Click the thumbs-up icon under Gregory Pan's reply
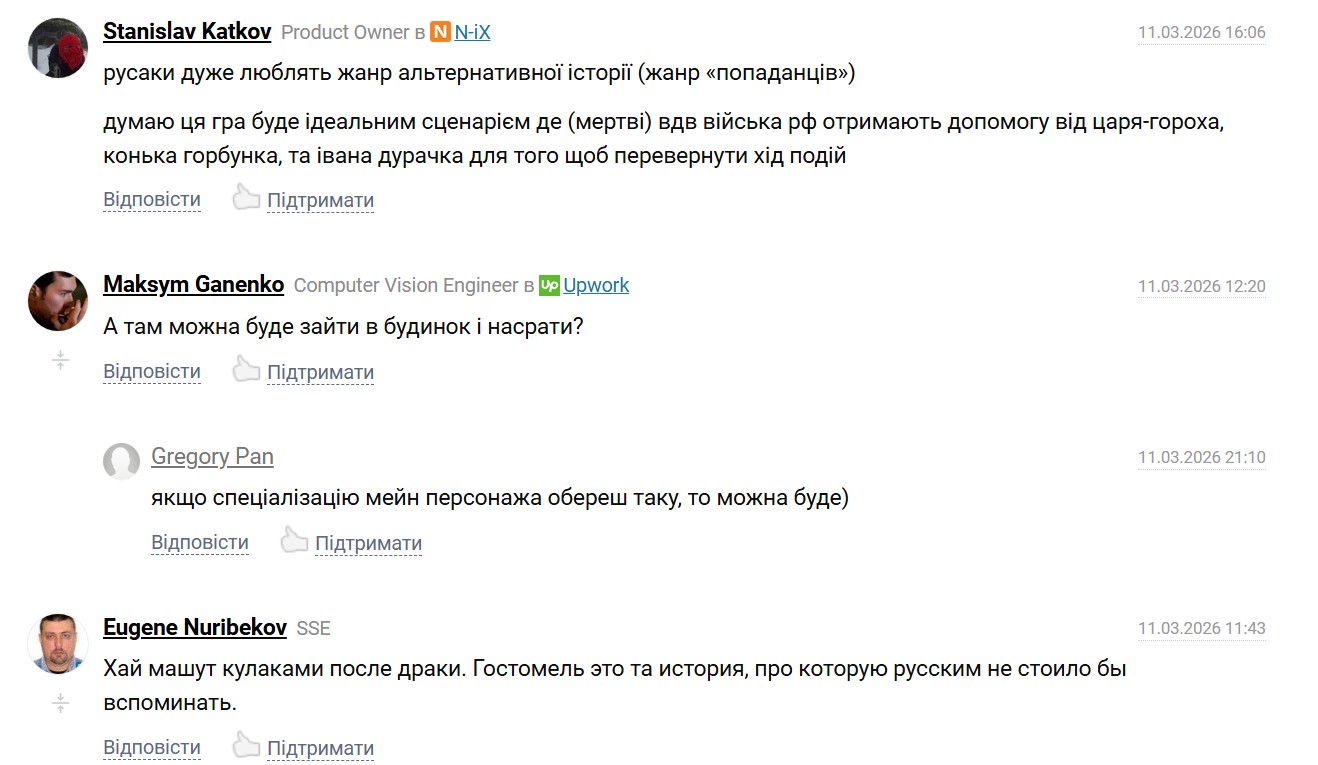The width and height of the screenshot is (1318, 765). 294,541
